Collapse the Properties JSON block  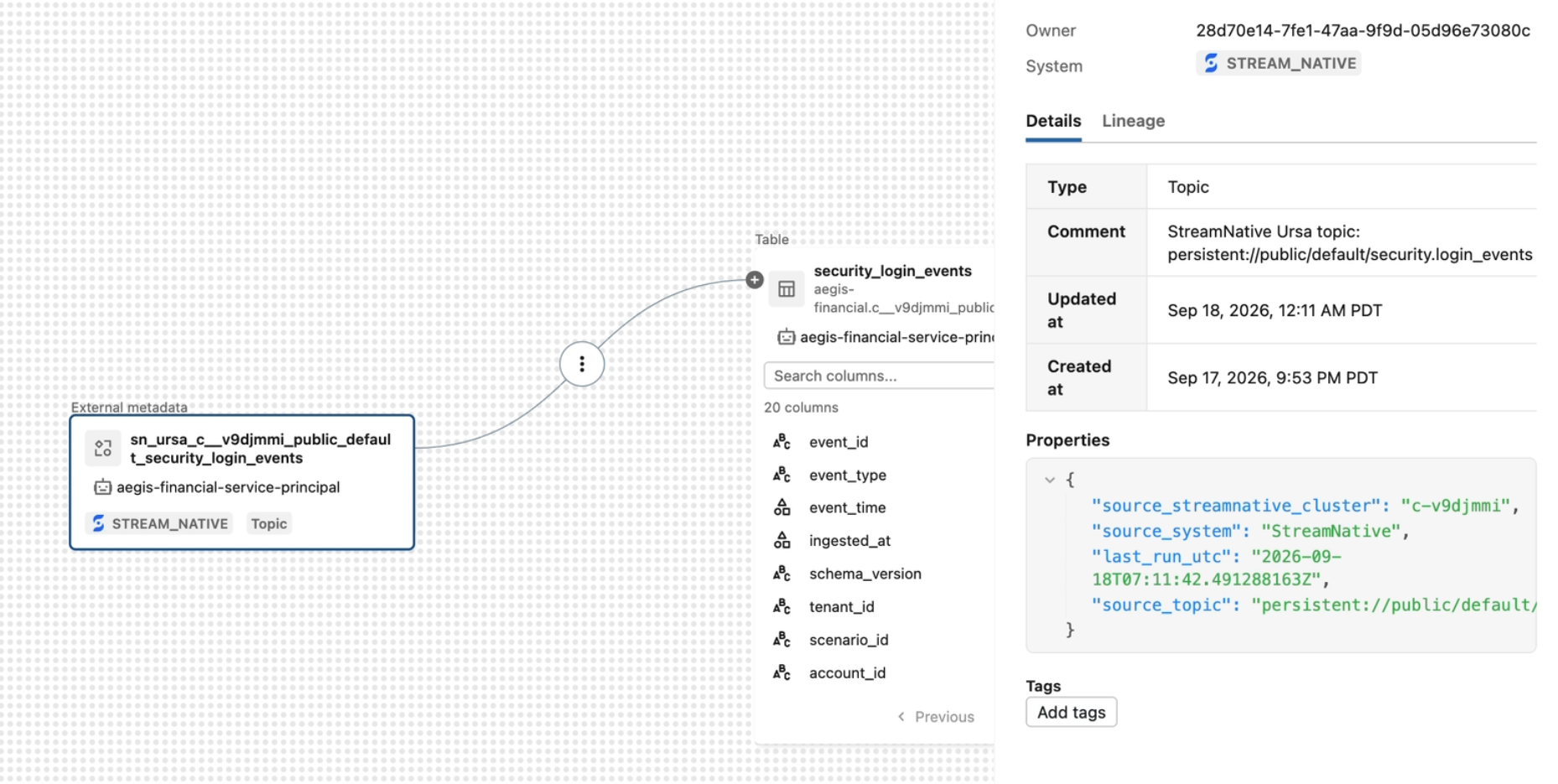(x=1049, y=480)
